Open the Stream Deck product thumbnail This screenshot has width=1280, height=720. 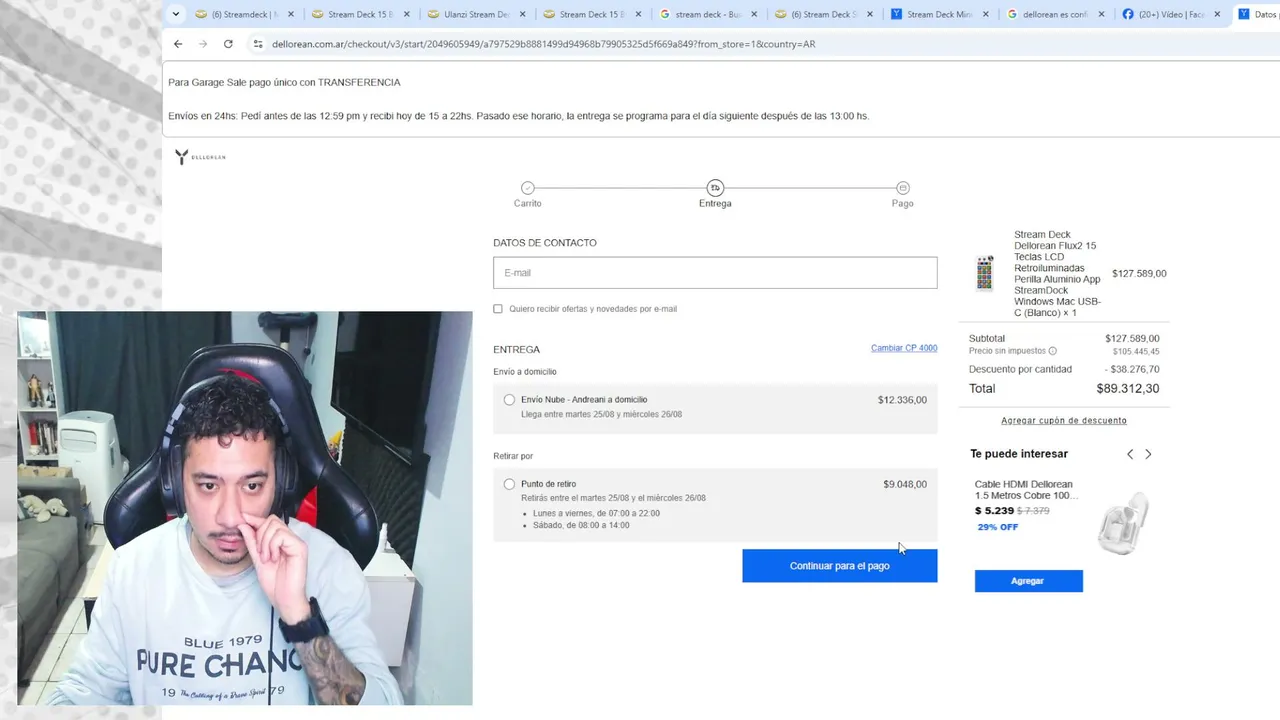985,273
